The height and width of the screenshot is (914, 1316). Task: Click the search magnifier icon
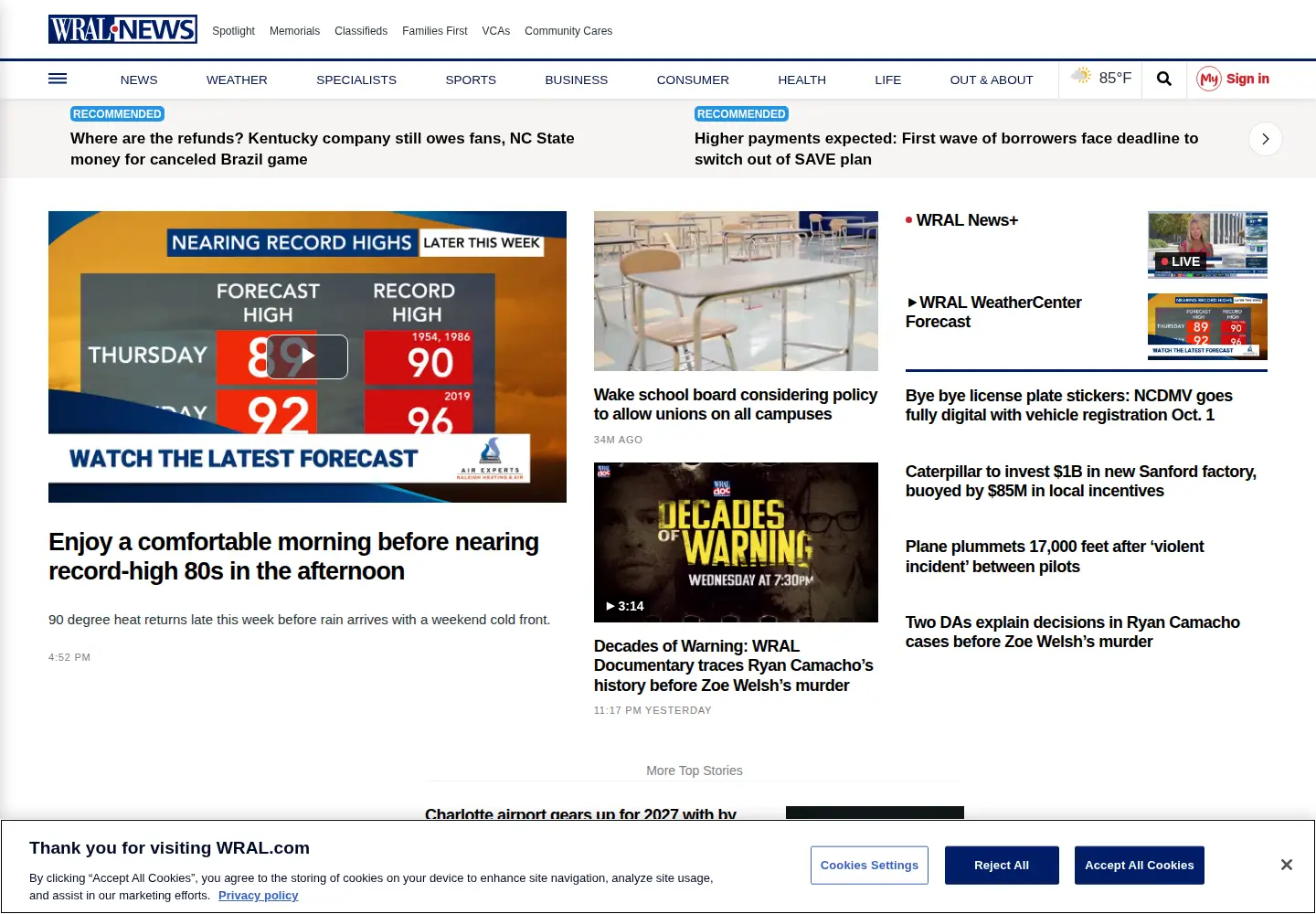pos(1164,79)
